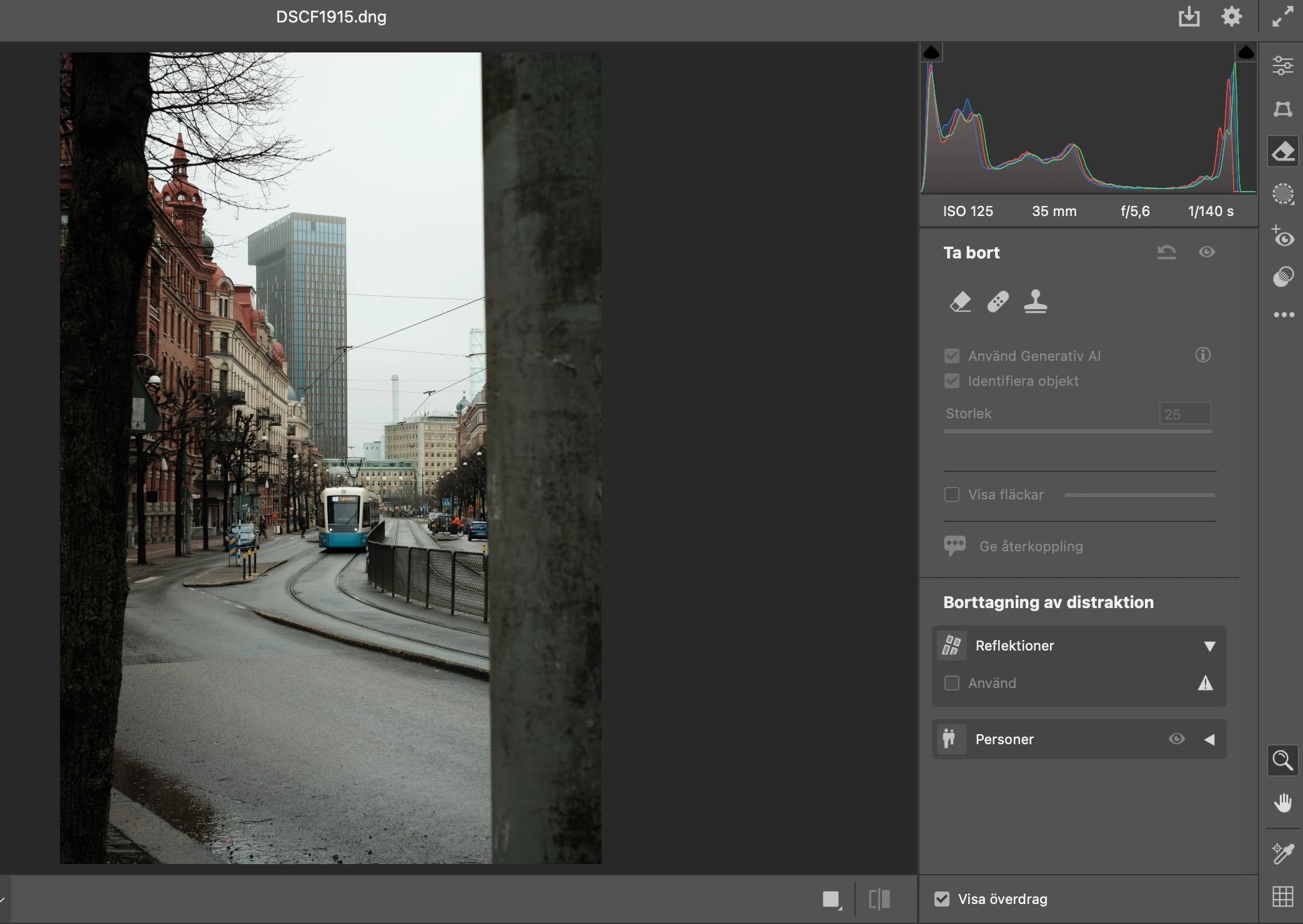The width and height of the screenshot is (1303, 924).
Task: Click the Storlek size value field
Action: click(1185, 414)
